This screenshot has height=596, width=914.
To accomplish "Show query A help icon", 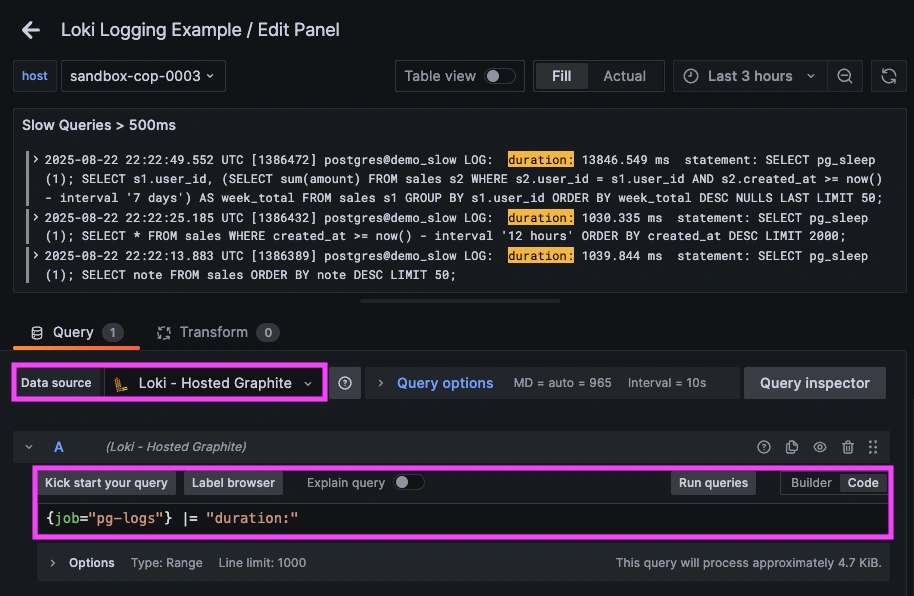I will coord(764,447).
